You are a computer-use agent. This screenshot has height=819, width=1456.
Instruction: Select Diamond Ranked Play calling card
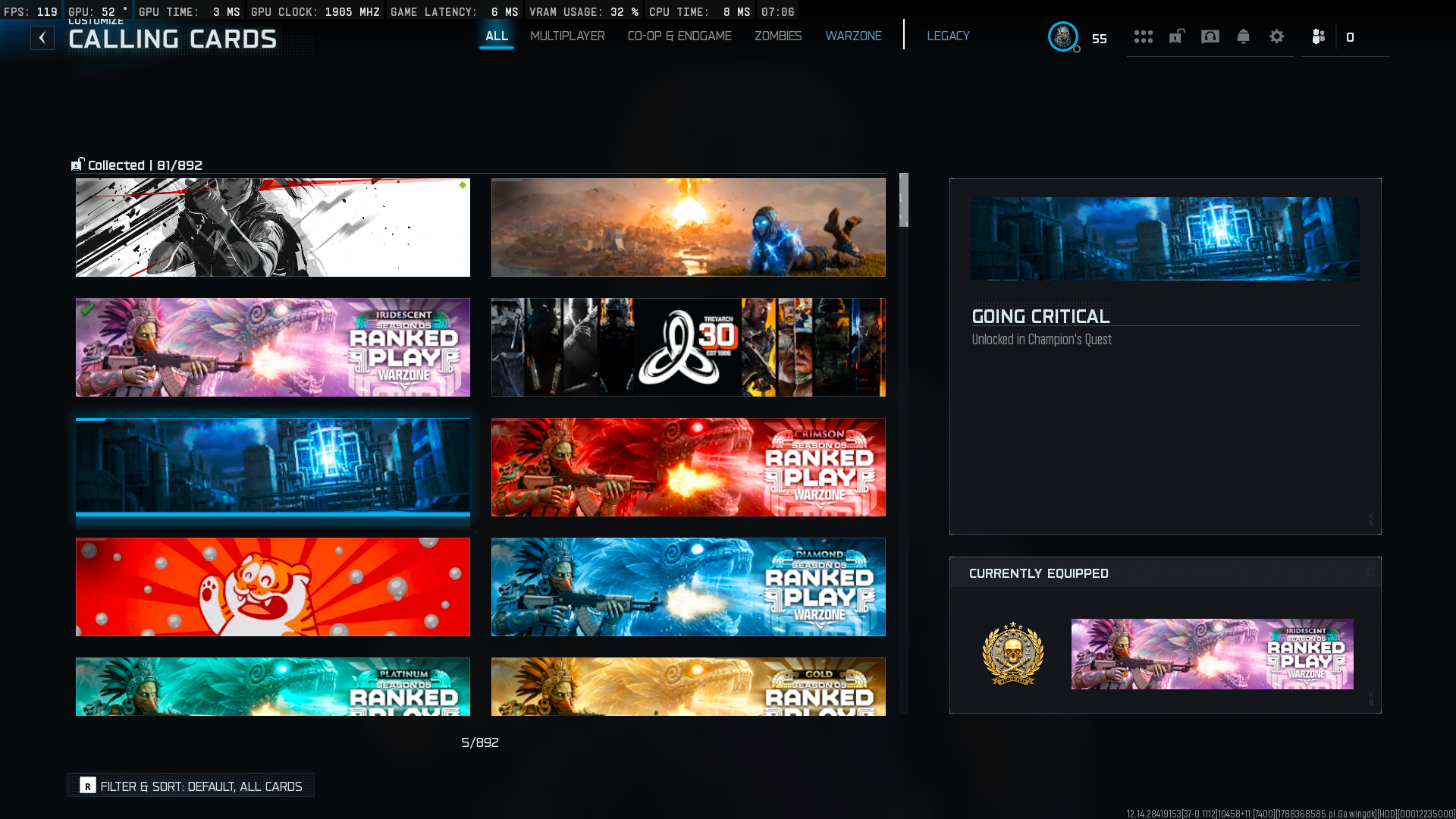689,587
